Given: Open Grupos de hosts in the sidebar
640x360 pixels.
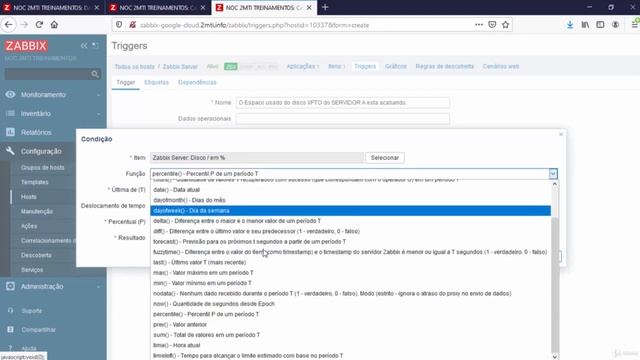Looking at the screenshot, I should pyautogui.click(x=42, y=167).
